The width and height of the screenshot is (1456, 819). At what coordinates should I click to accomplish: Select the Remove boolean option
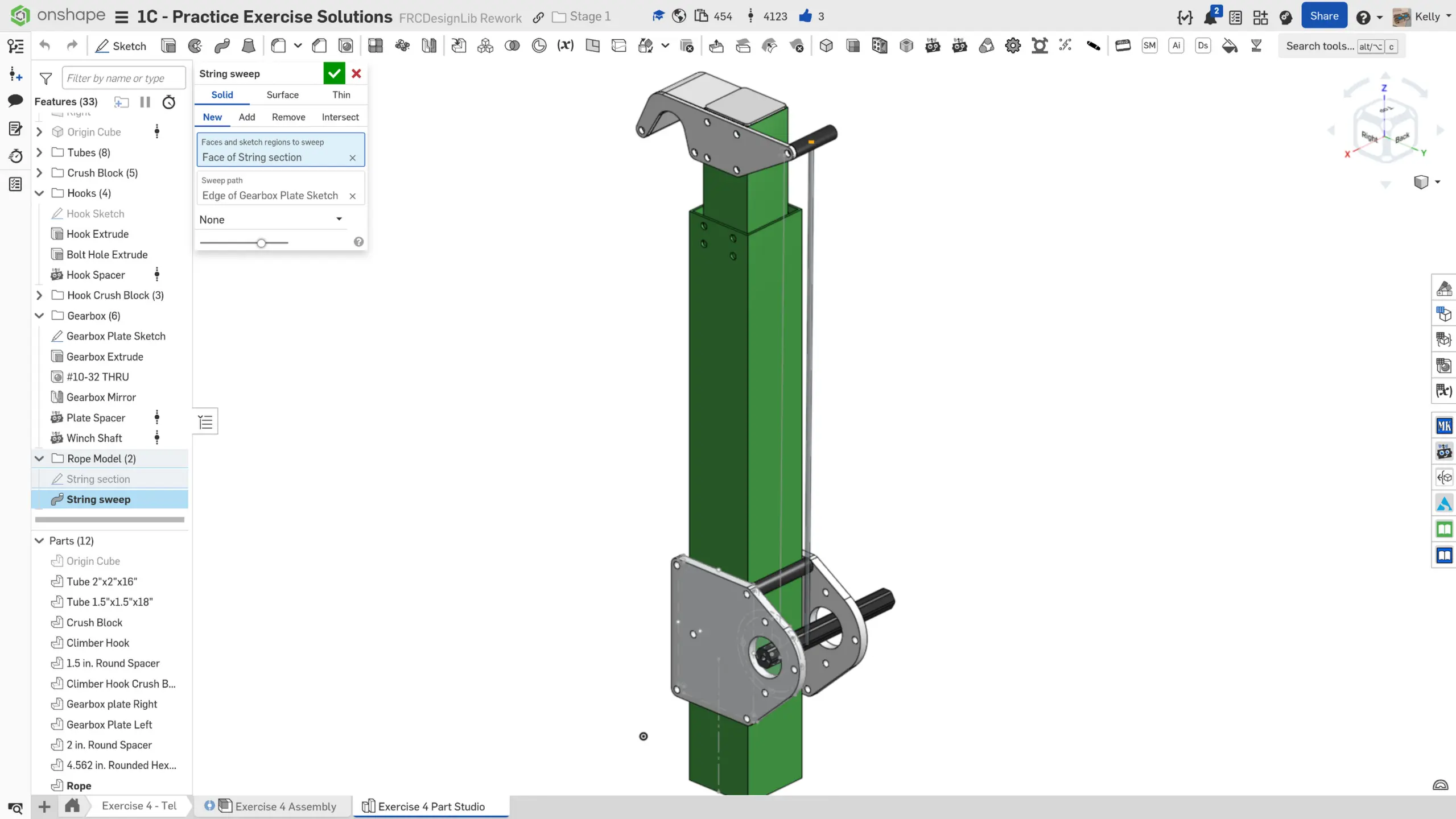coord(288,117)
